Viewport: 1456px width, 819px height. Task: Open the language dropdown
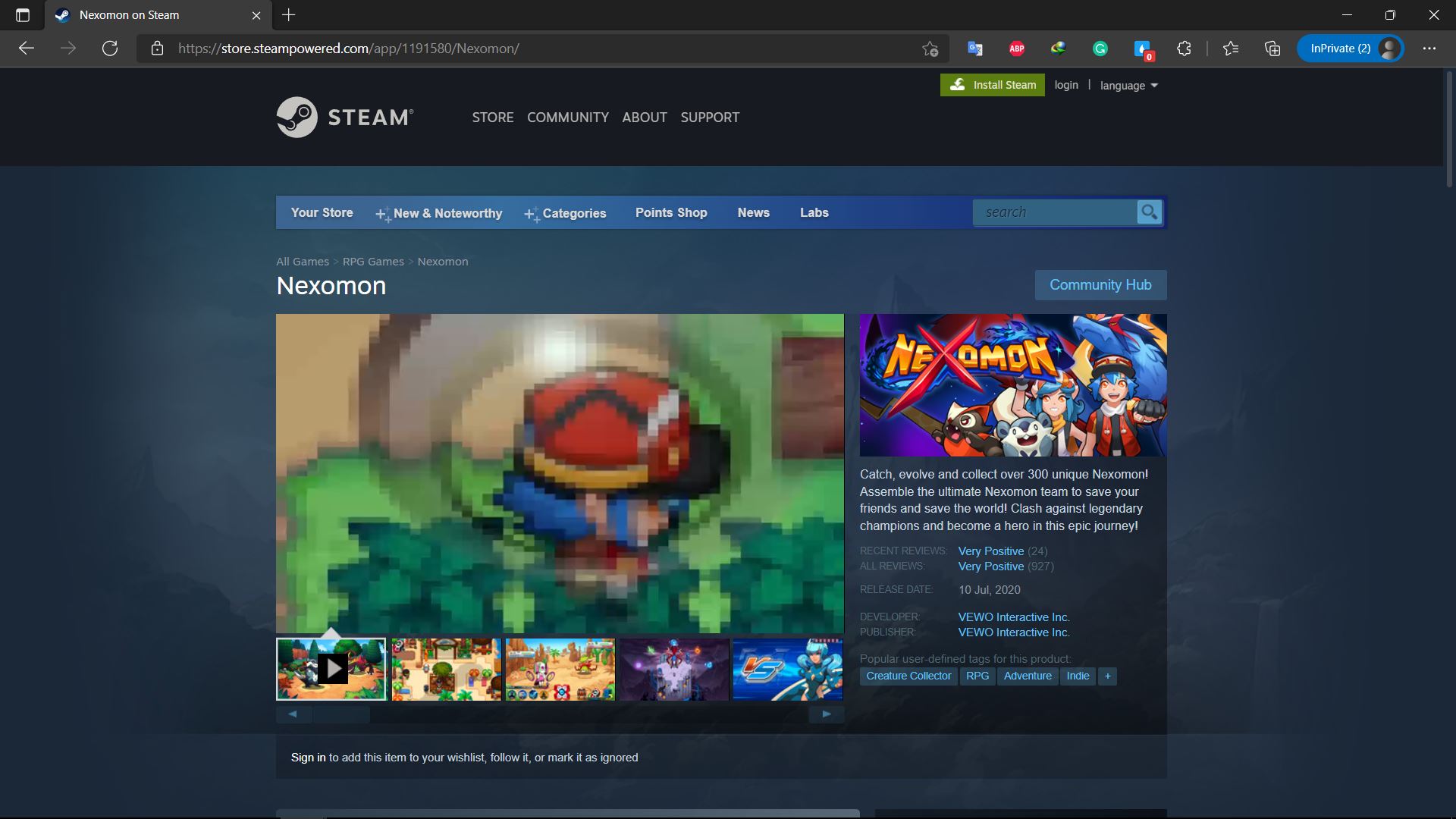1128,85
